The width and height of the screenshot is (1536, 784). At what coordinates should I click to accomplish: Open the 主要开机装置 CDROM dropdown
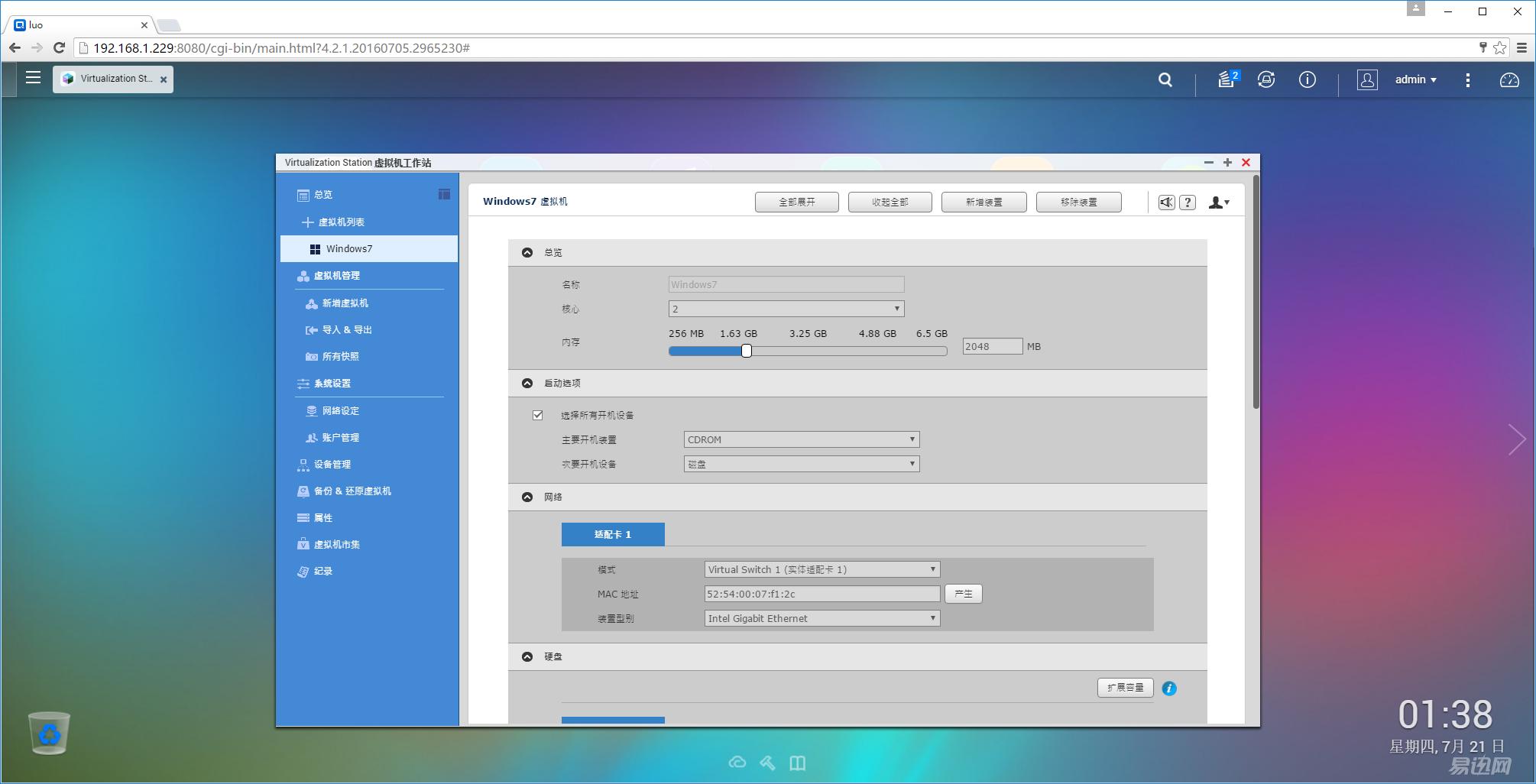click(x=801, y=440)
